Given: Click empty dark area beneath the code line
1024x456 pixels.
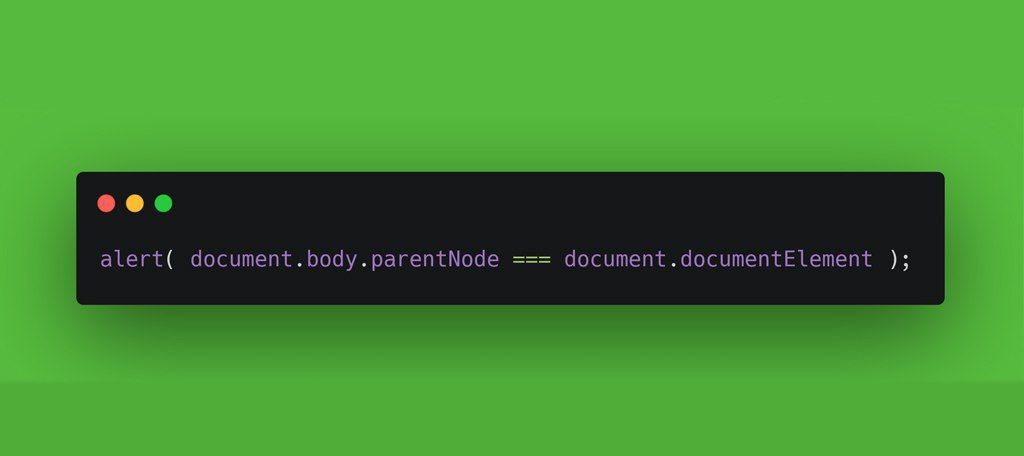Looking at the screenshot, I should click(509, 289).
